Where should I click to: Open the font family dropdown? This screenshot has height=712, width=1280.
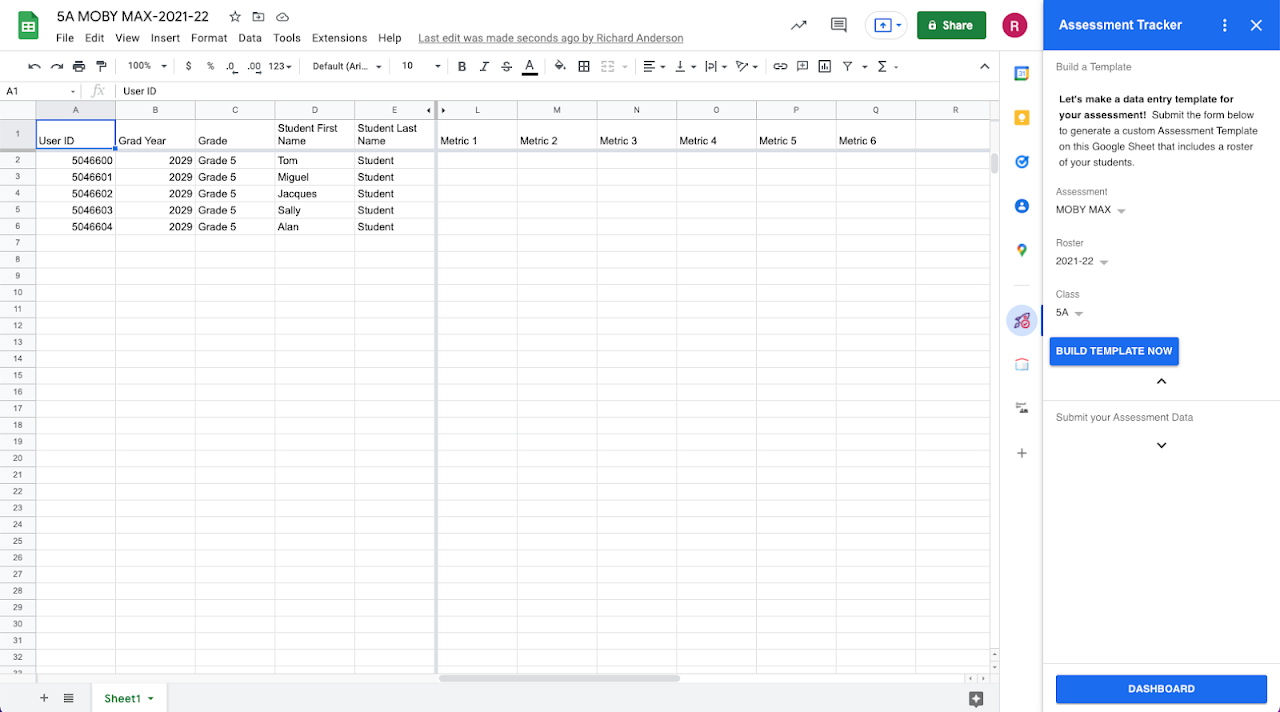(x=347, y=66)
